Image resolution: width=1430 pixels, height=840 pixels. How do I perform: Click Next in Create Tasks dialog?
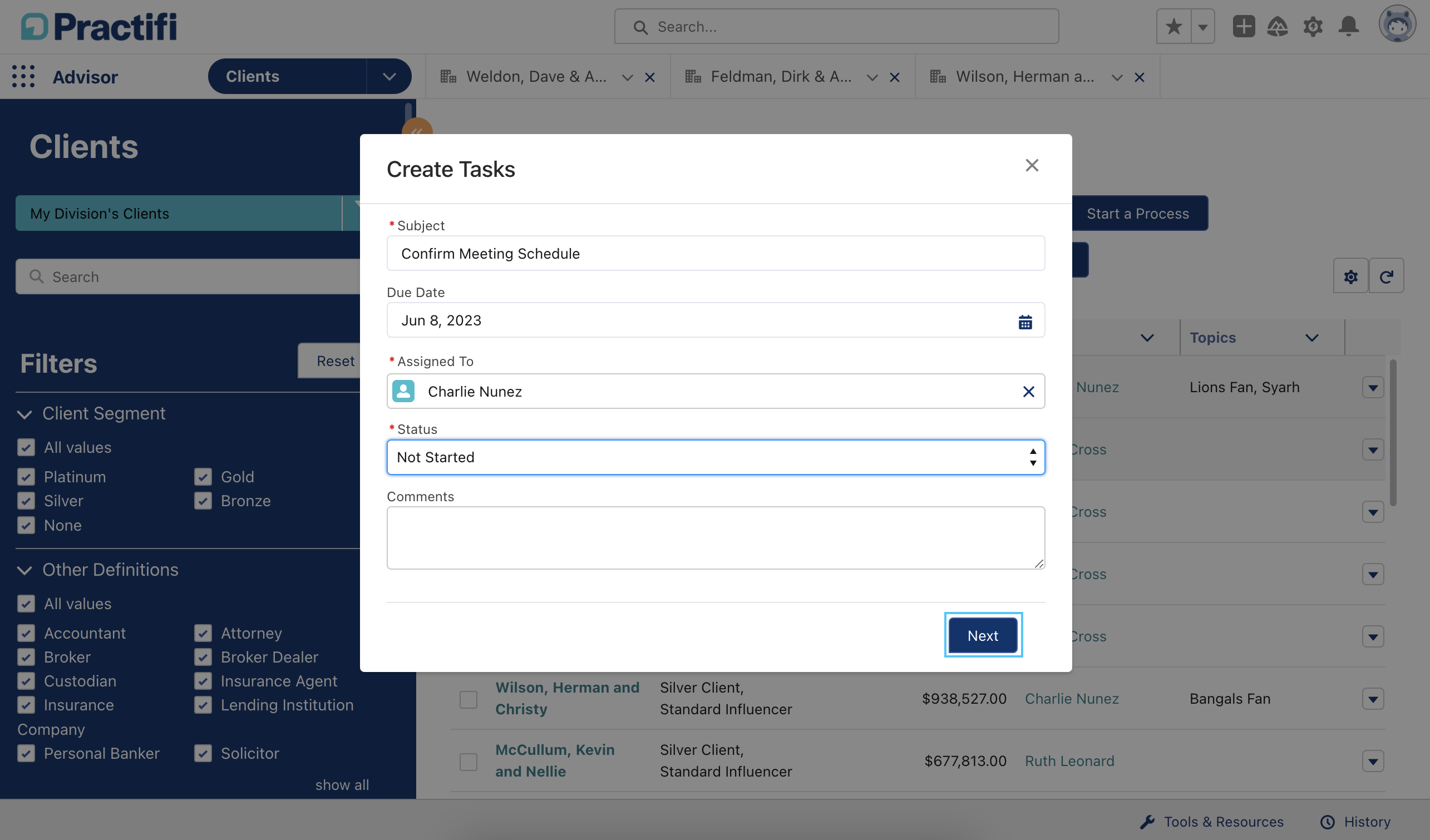click(983, 635)
